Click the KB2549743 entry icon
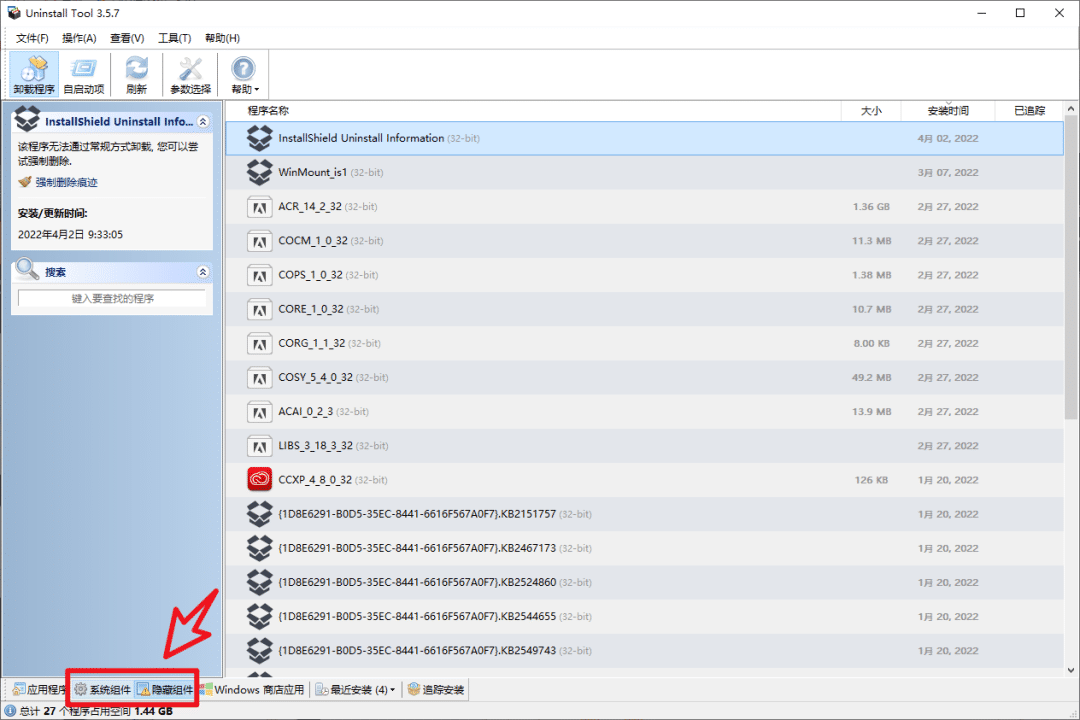 [x=260, y=650]
